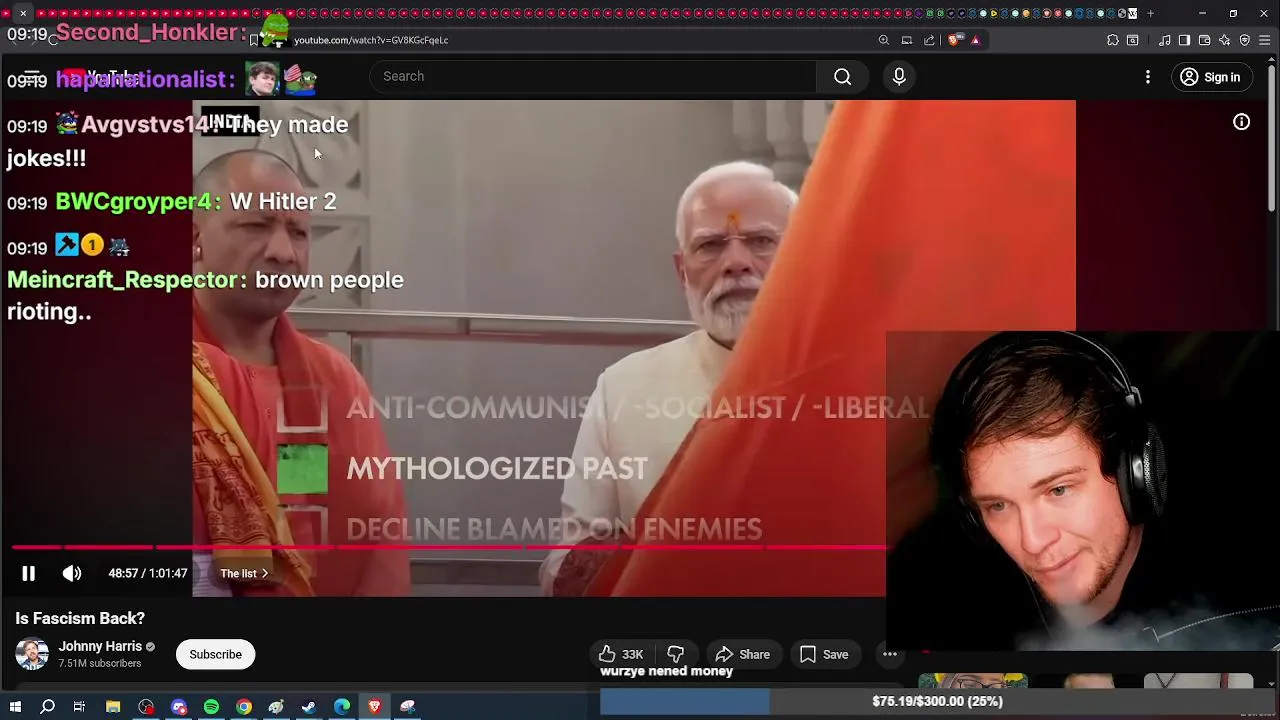Open Brave VPN shield icon
Viewport: 1280px width, 720px height.
1245,40
